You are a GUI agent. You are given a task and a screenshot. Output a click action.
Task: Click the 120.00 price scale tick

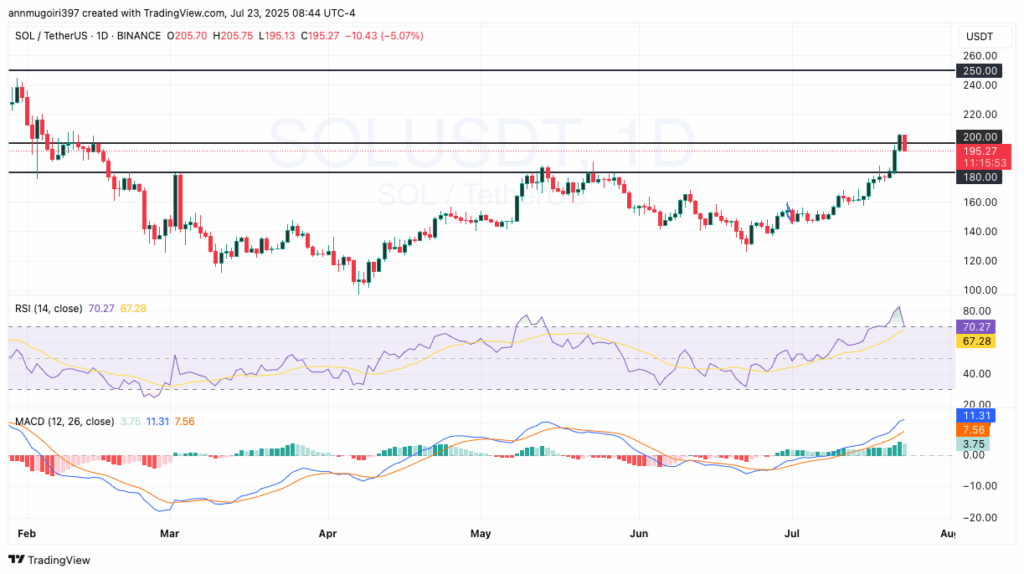[980, 261]
